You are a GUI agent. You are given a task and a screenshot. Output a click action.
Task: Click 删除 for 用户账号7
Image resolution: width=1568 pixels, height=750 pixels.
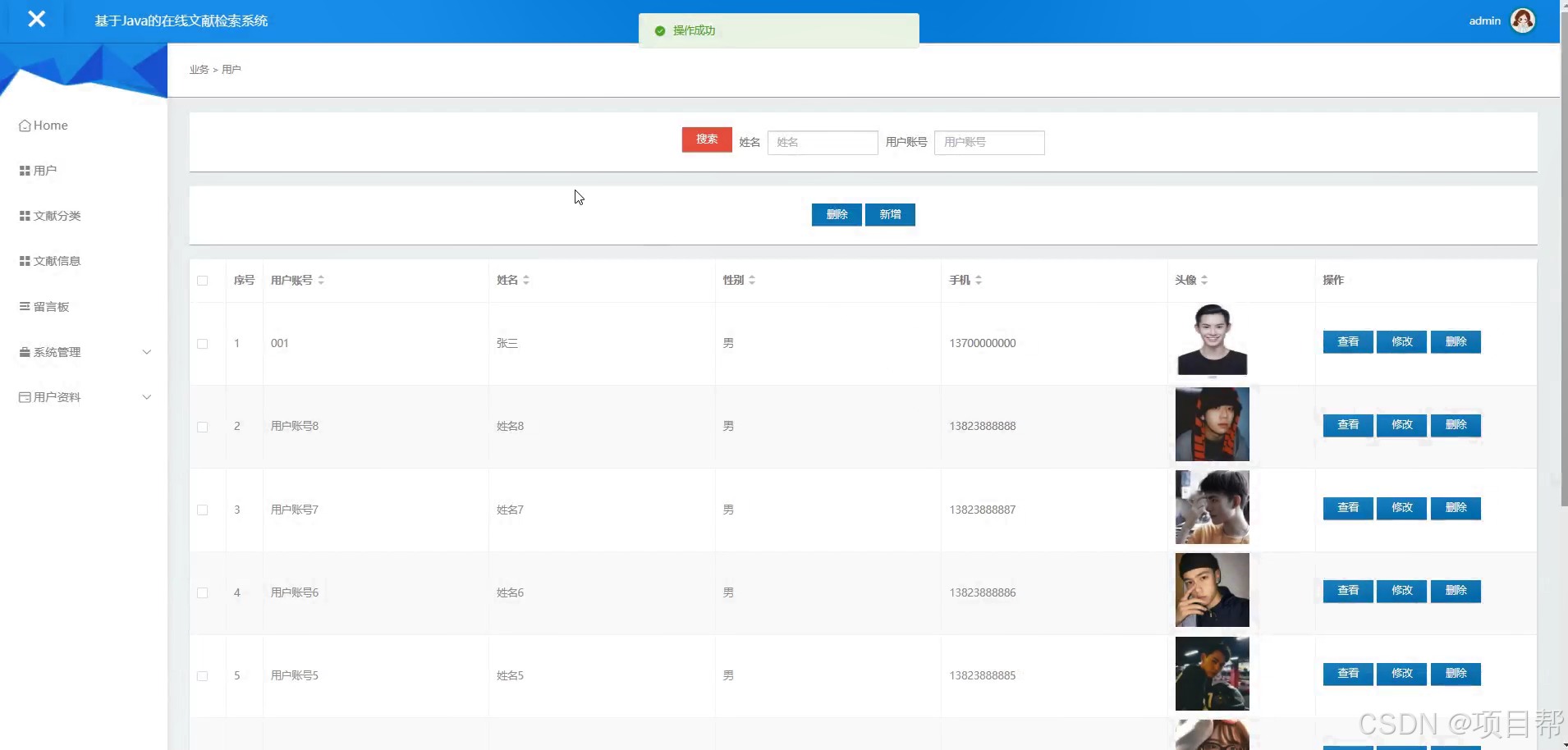[1456, 508]
